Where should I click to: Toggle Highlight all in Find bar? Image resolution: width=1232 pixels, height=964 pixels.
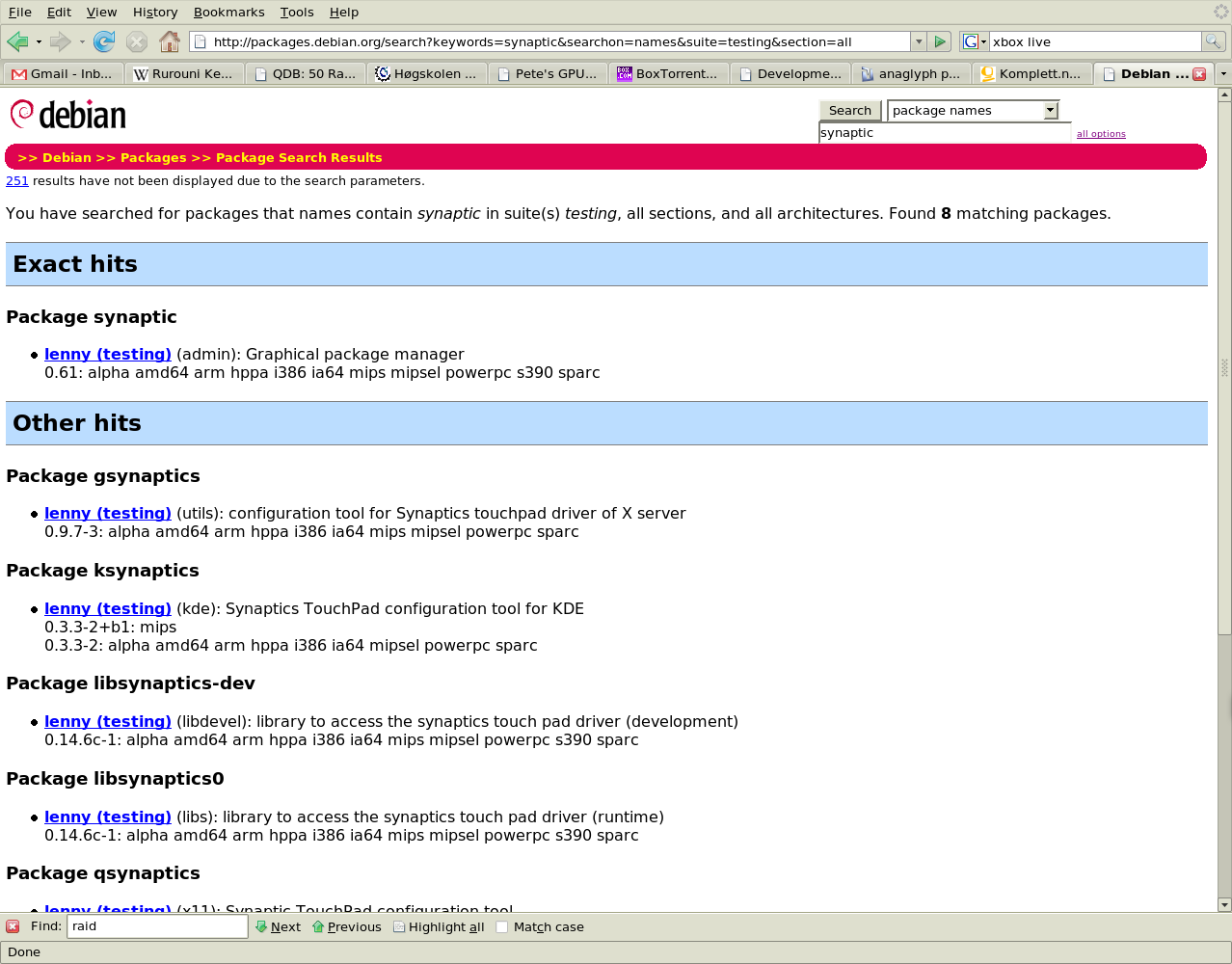click(439, 926)
